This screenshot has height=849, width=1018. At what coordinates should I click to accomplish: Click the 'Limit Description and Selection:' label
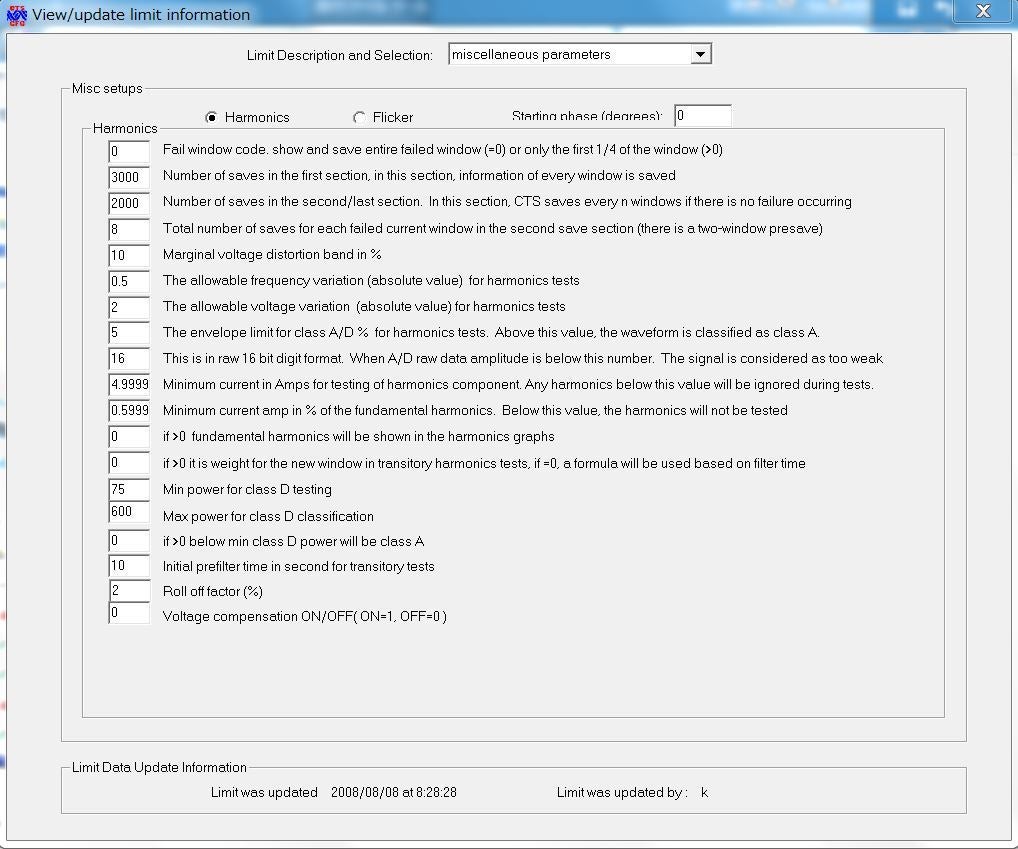(x=340, y=55)
